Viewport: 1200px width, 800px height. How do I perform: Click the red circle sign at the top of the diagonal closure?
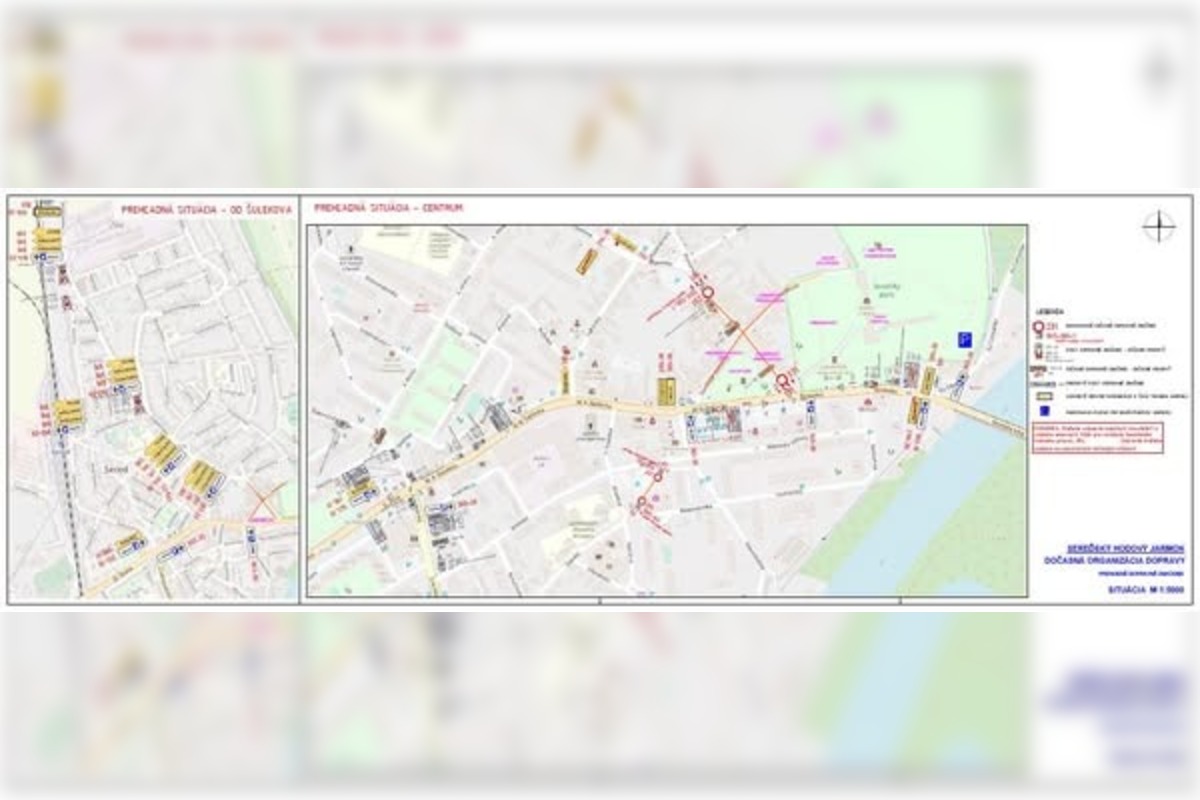click(x=708, y=292)
